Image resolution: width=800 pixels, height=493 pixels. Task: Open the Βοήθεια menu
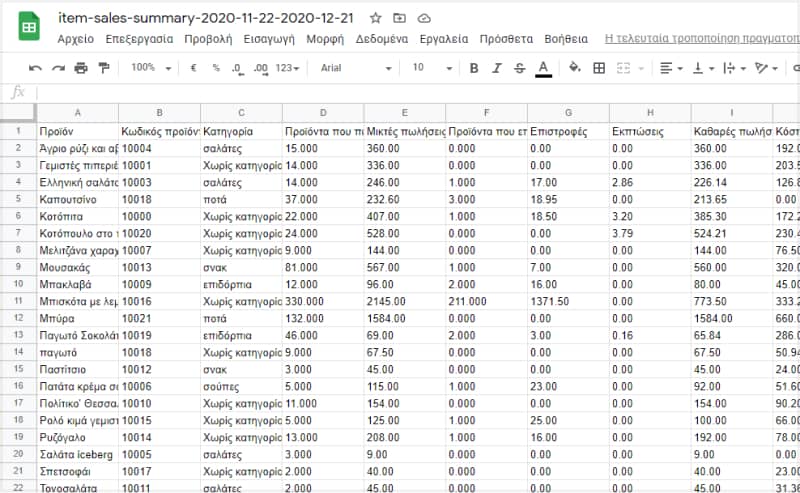tap(566, 39)
